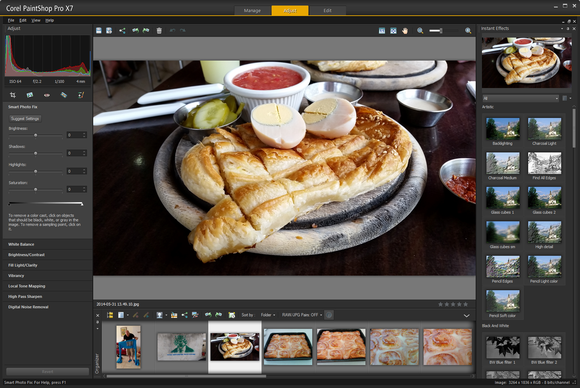The image size is (580, 388).
Task: Click the Save icon in the top toolbar
Action: (99, 31)
